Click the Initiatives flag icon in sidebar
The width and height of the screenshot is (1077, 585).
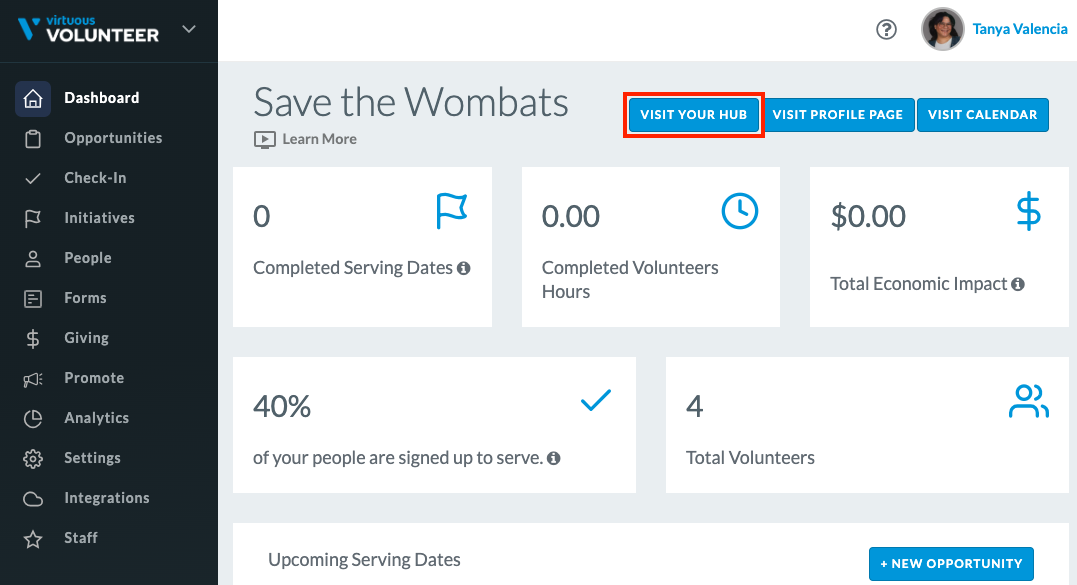33,219
